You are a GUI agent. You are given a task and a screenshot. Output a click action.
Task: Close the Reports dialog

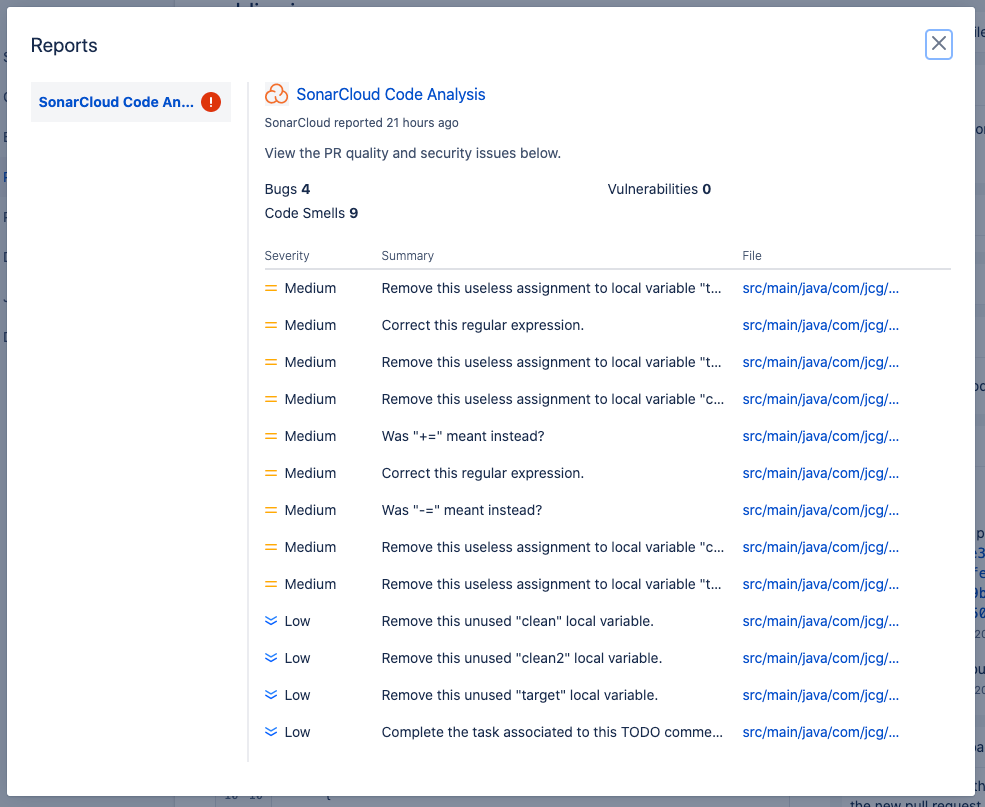(x=939, y=44)
